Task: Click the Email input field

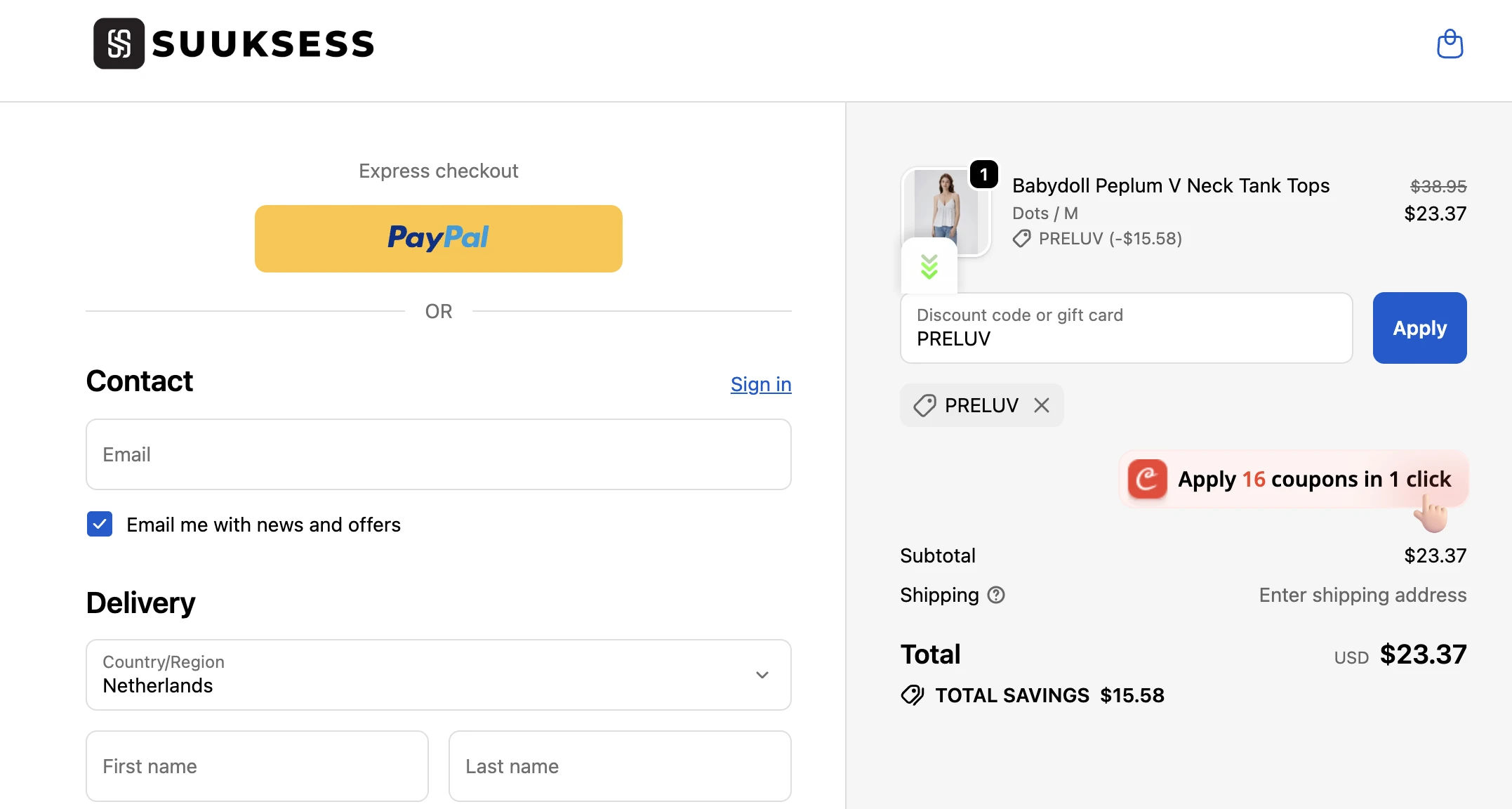Action: tap(438, 454)
